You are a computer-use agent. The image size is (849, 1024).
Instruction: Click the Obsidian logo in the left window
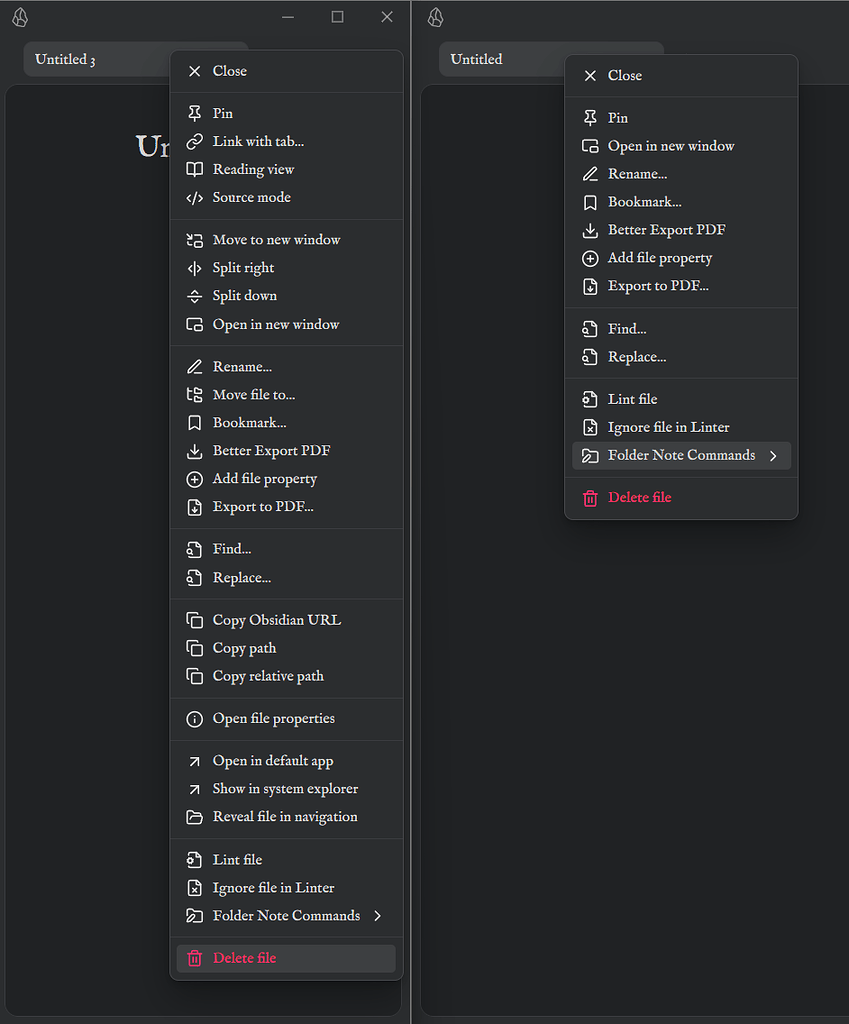[x=20, y=18]
